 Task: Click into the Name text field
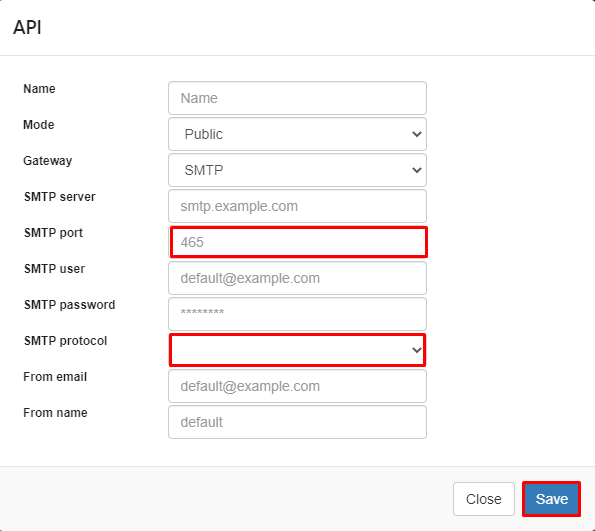click(x=297, y=98)
